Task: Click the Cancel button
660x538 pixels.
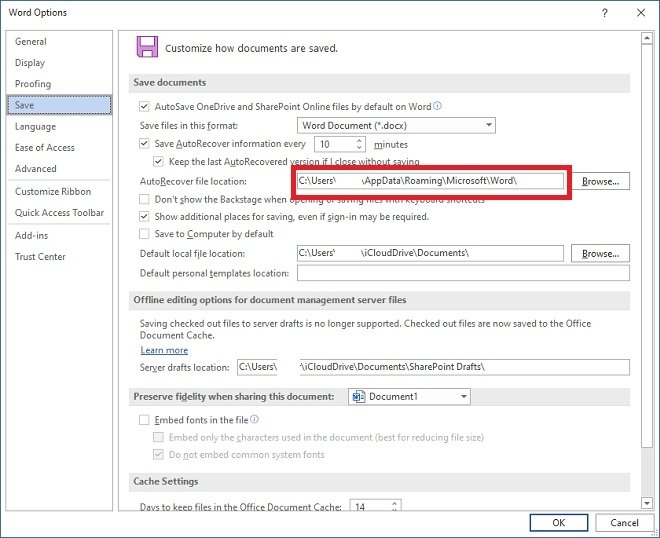Action: pyautogui.click(x=624, y=522)
